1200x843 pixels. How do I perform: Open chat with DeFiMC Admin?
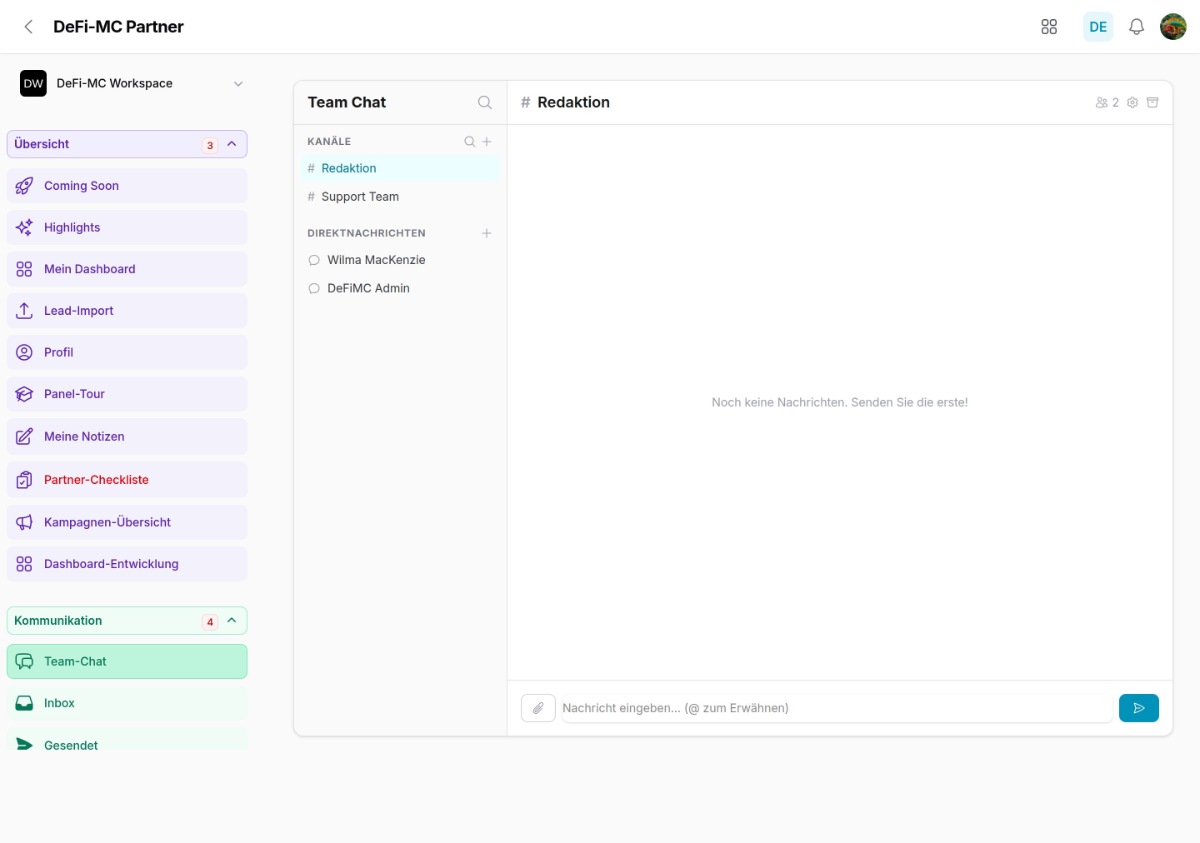pyautogui.click(x=400, y=288)
